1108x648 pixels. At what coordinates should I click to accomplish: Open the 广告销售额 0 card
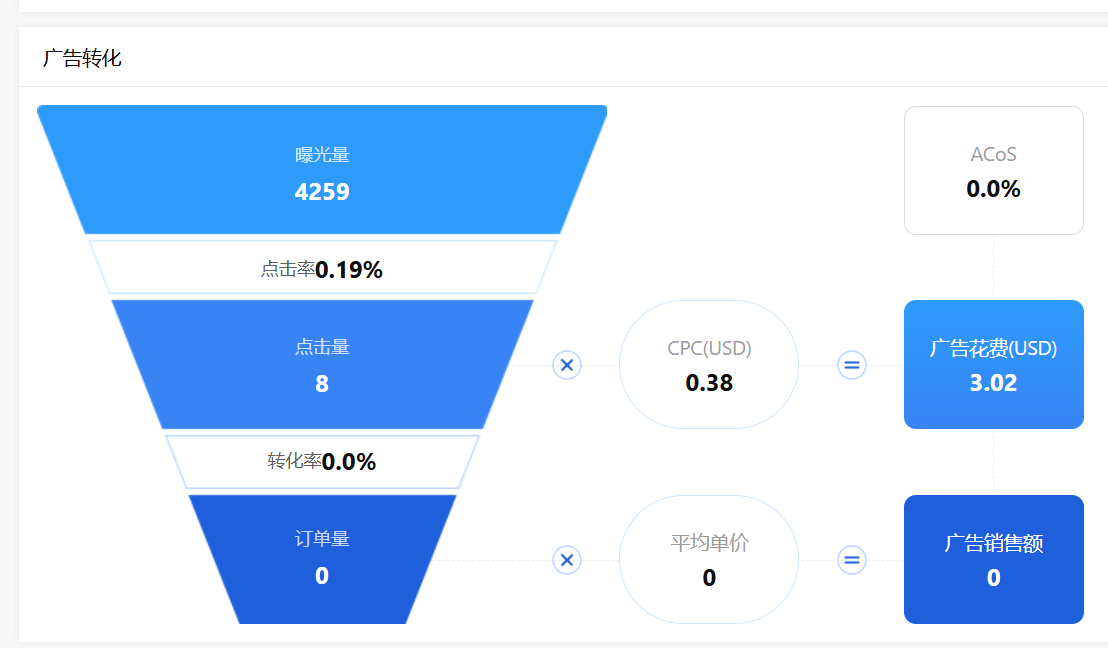coord(994,560)
